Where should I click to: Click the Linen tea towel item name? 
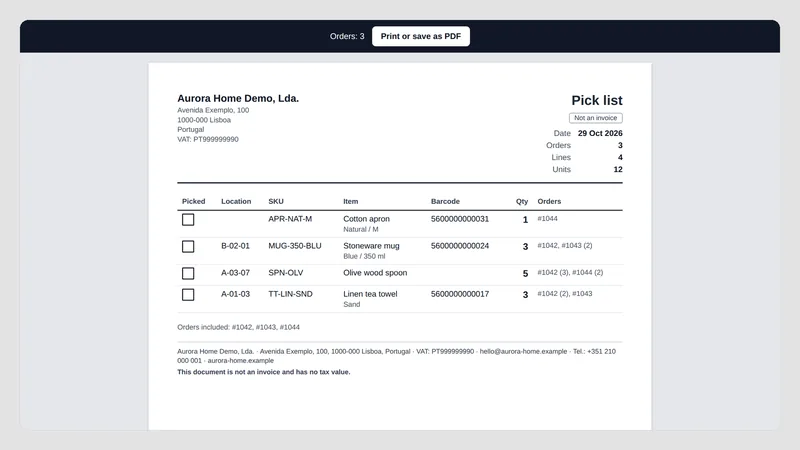(370, 294)
